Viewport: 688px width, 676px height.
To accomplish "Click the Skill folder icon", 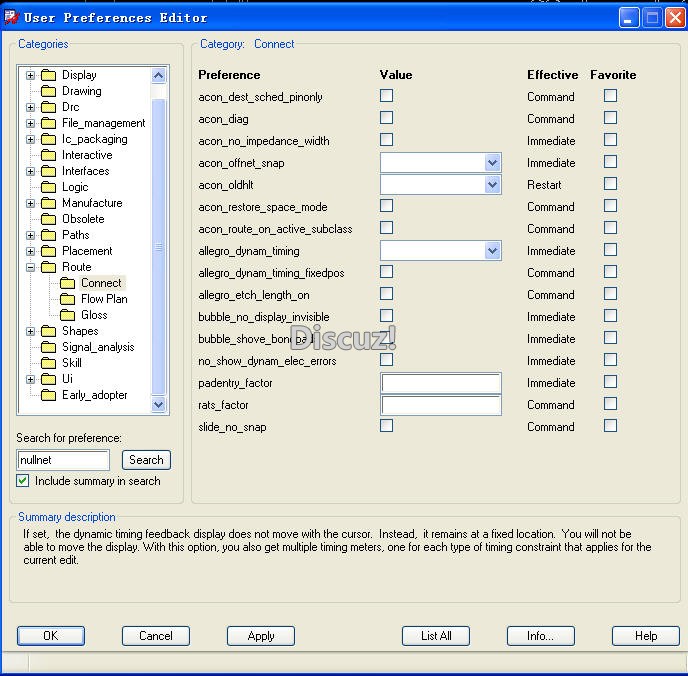I will 49,363.
